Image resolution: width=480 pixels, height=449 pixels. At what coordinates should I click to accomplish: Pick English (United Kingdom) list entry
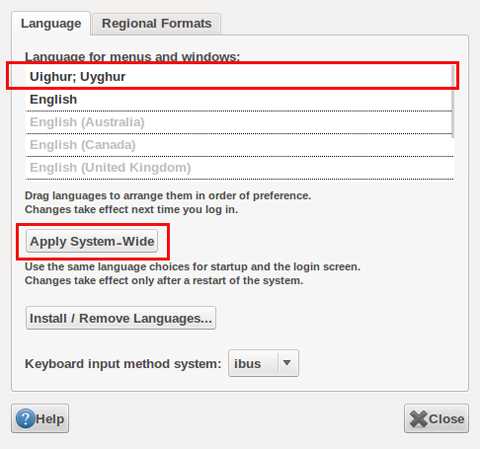239,167
